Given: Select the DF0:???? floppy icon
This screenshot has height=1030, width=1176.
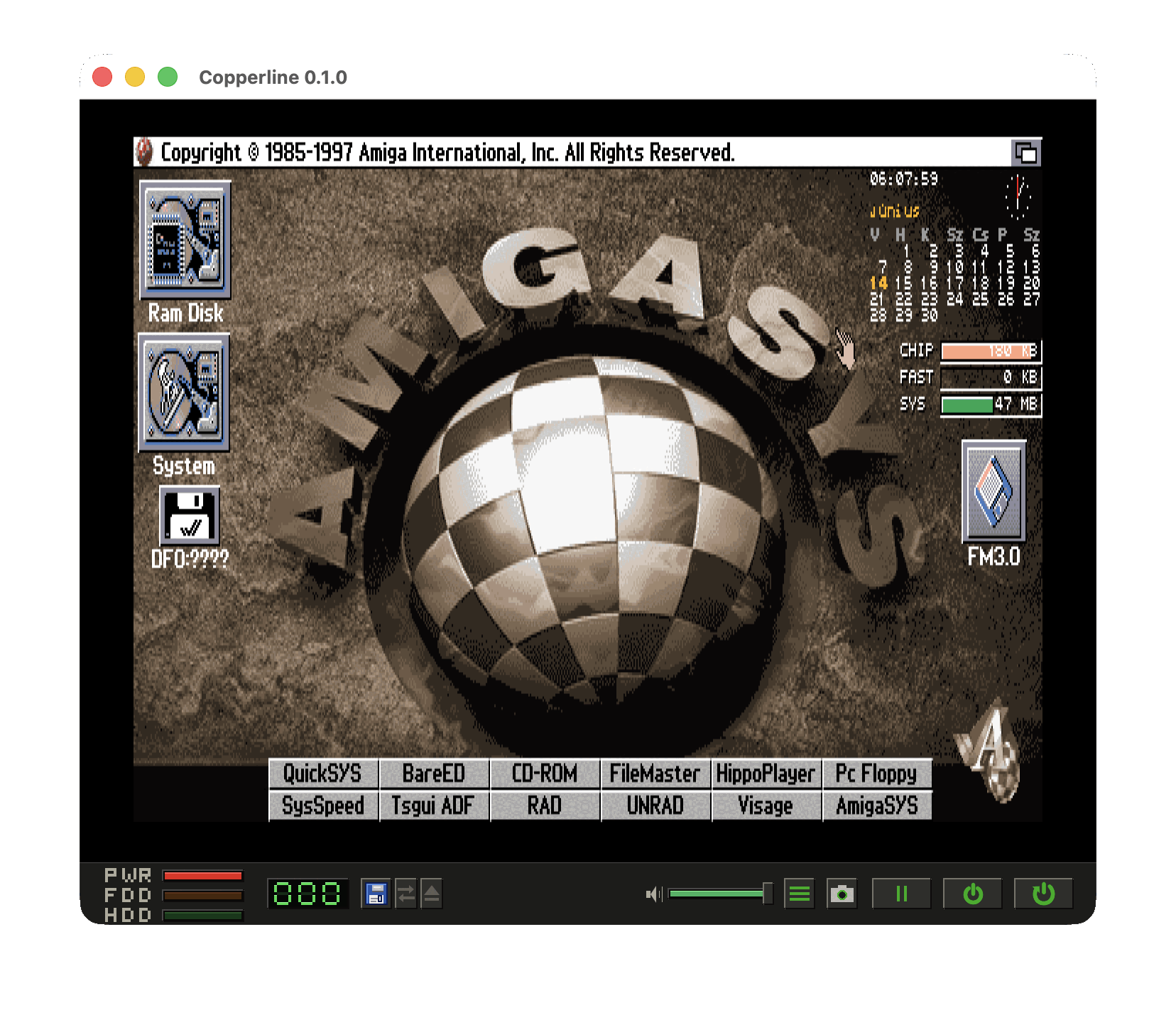Looking at the screenshot, I should (190, 516).
